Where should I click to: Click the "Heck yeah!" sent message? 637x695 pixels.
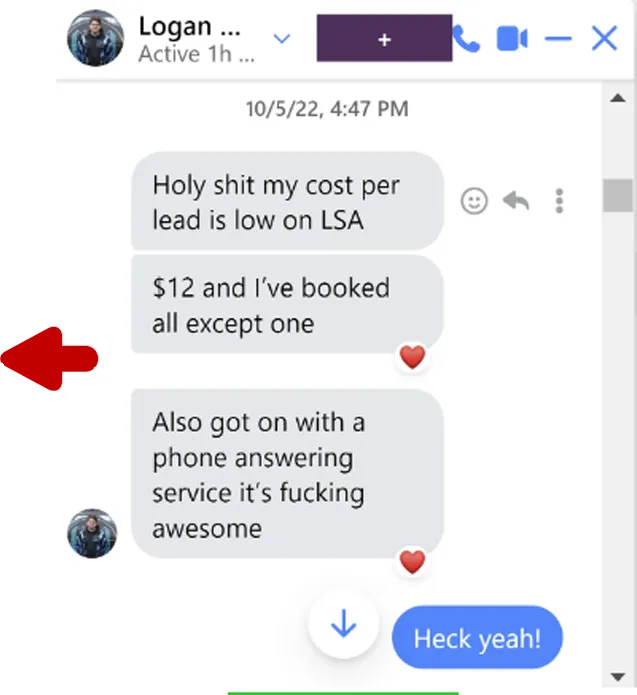point(477,638)
